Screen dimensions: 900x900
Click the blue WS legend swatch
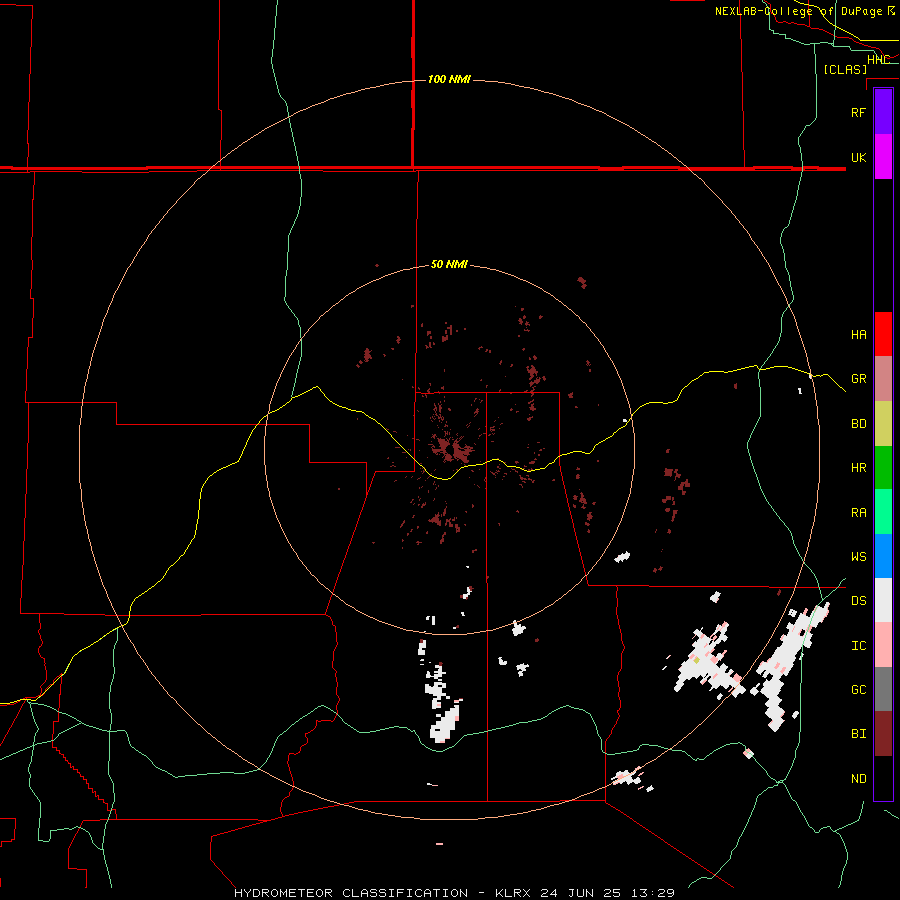pyautogui.click(x=883, y=556)
